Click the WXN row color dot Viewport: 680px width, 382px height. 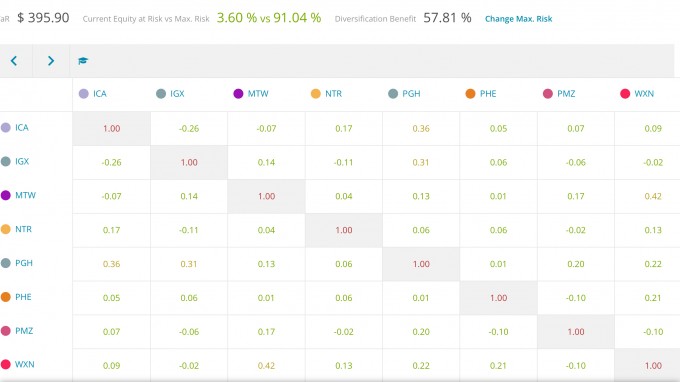[x=6, y=365]
